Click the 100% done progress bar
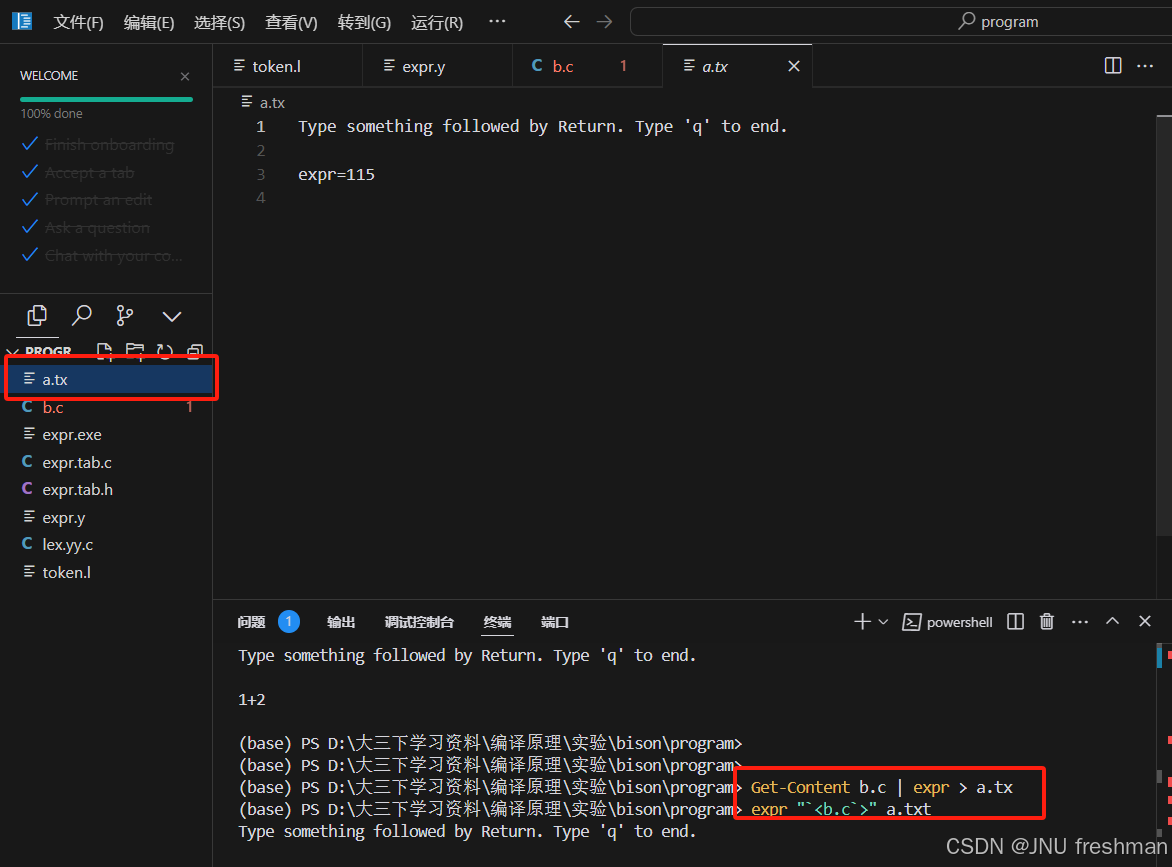The height and width of the screenshot is (867, 1172). coord(106,99)
